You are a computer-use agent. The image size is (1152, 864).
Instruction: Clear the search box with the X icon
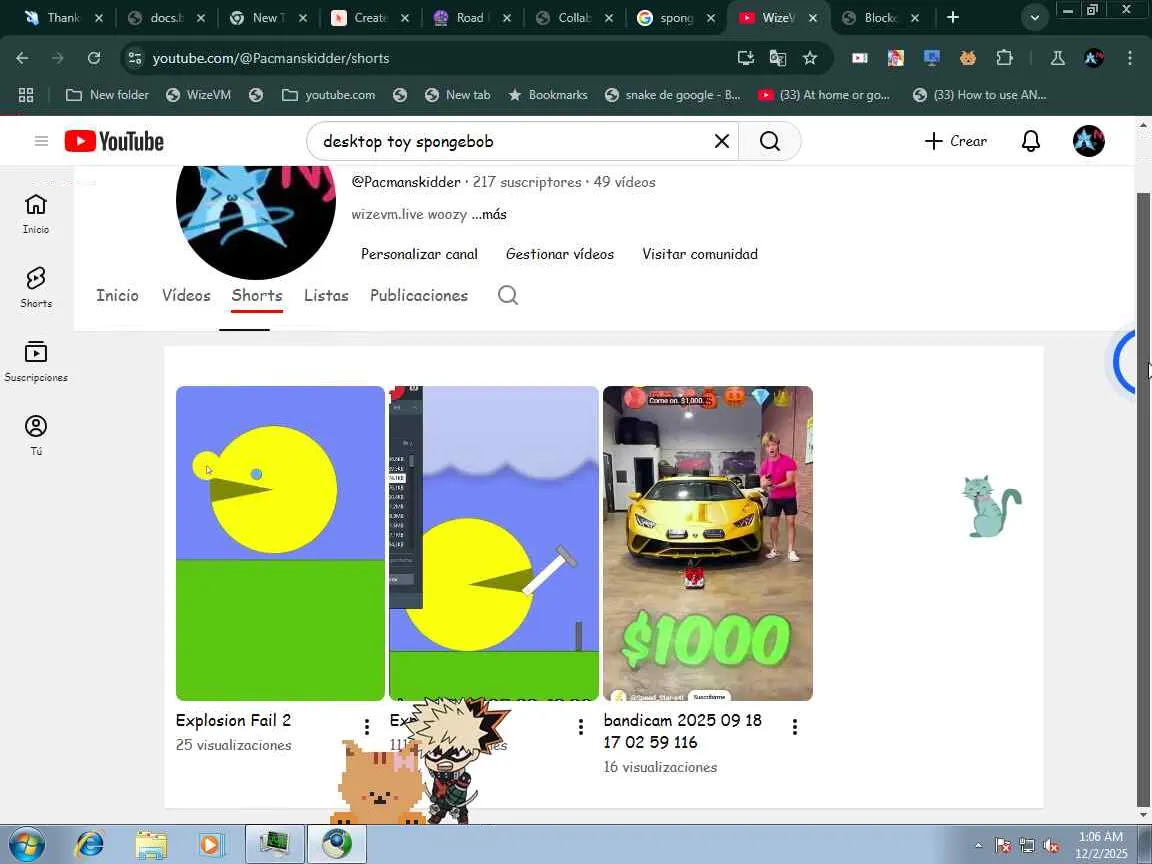coord(721,141)
